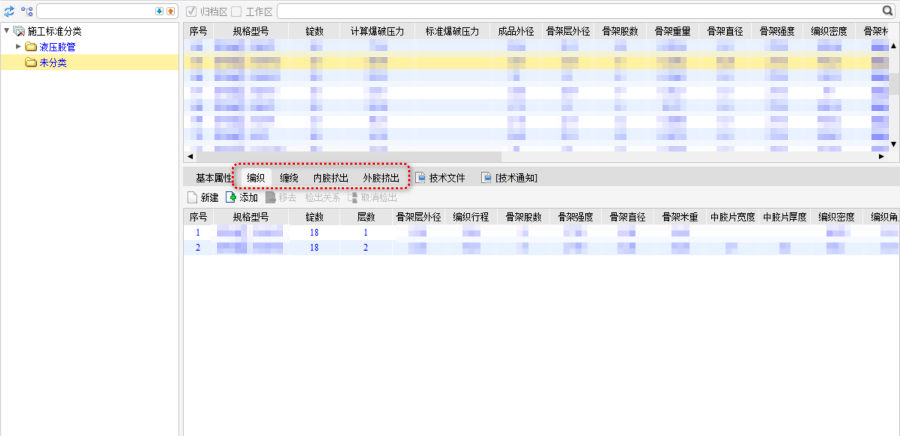The image size is (900, 436).
Task: Click the blue down-arrow icon in tree search
Action: [x=159, y=11]
